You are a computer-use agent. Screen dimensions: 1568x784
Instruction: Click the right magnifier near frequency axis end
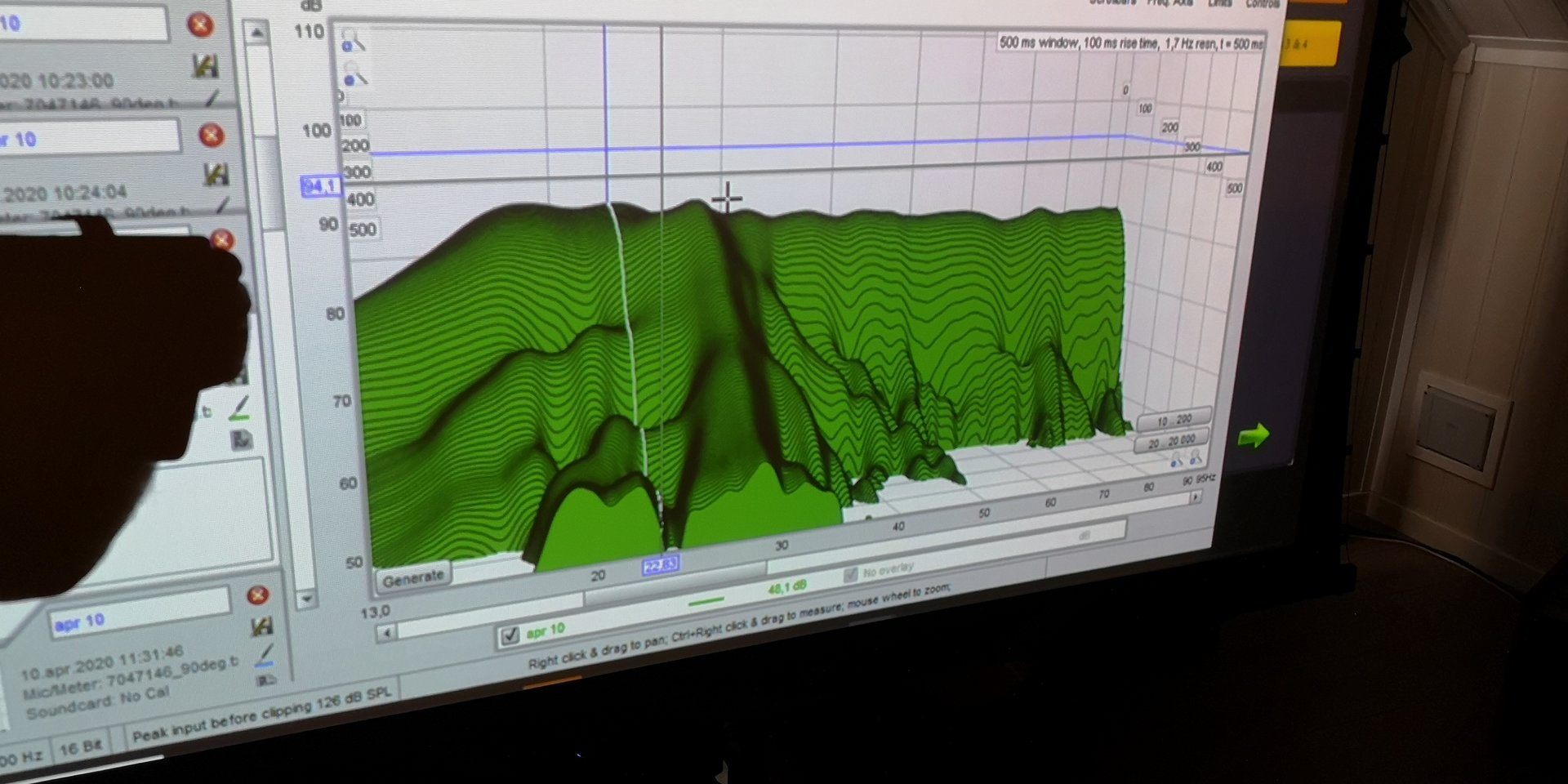coord(1195,457)
